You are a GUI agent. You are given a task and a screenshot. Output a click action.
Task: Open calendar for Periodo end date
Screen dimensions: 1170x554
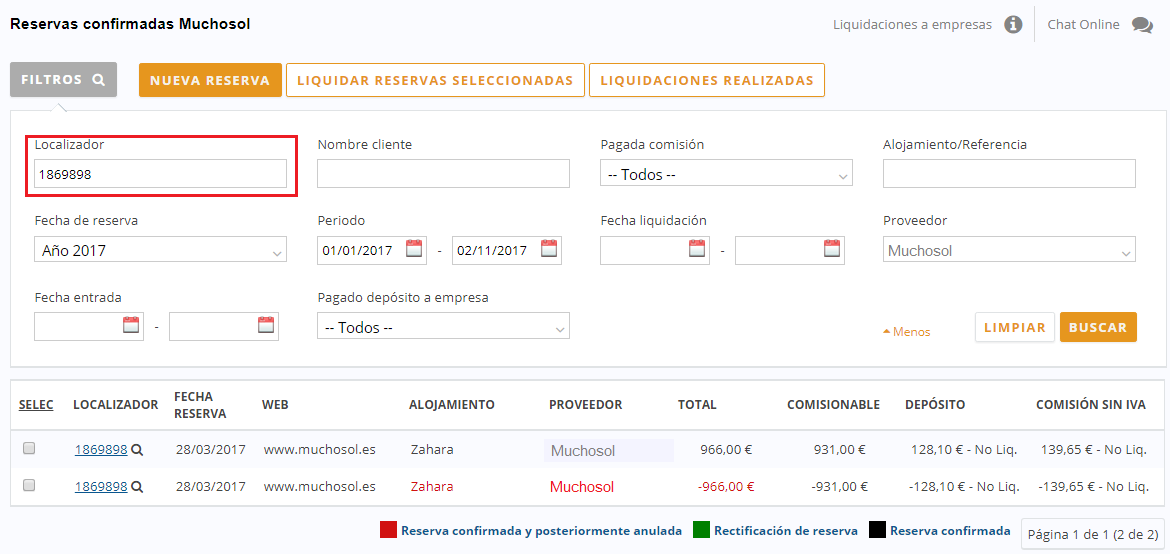click(x=549, y=250)
